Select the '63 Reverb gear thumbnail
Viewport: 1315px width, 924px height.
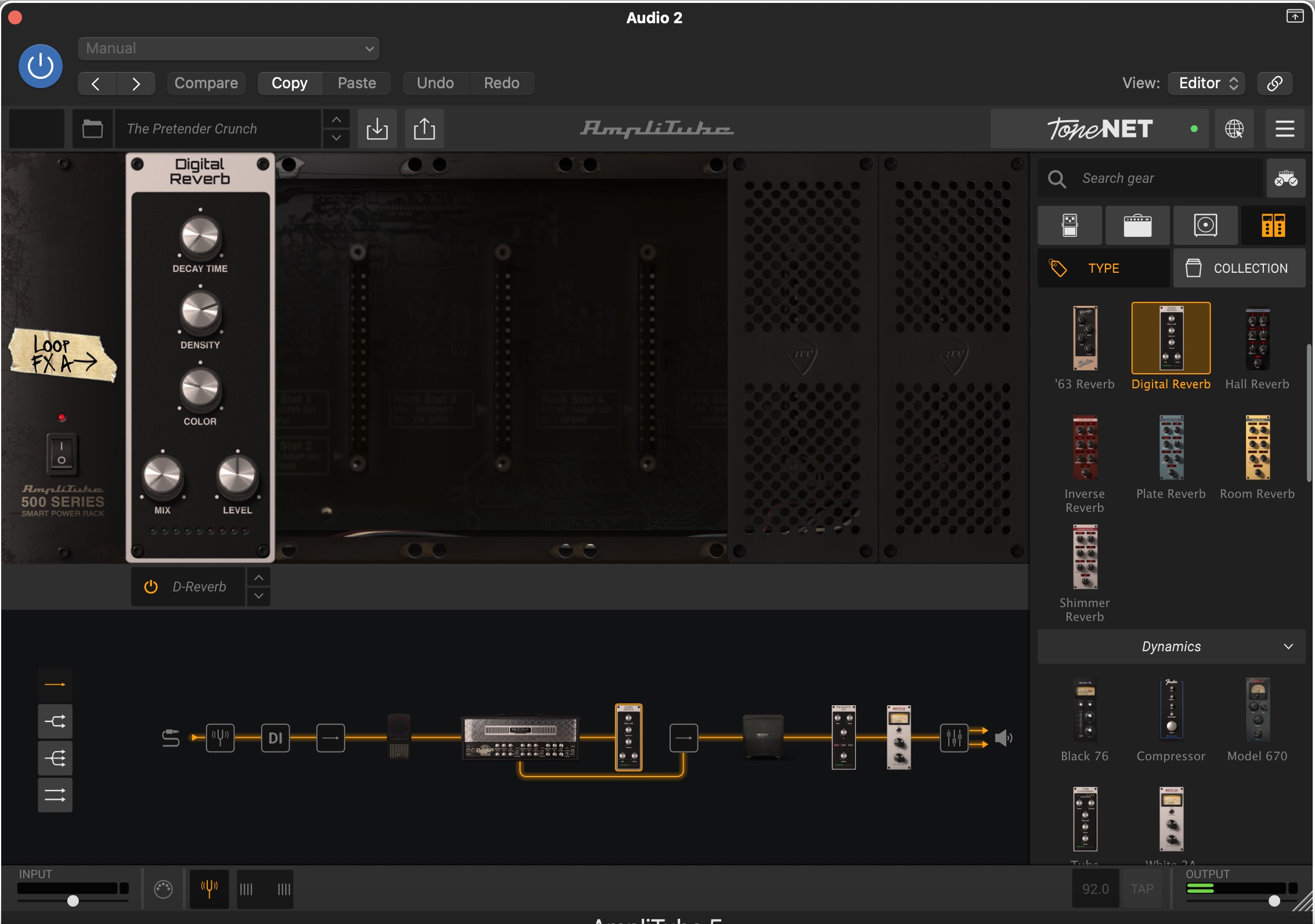click(x=1085, y=338)
